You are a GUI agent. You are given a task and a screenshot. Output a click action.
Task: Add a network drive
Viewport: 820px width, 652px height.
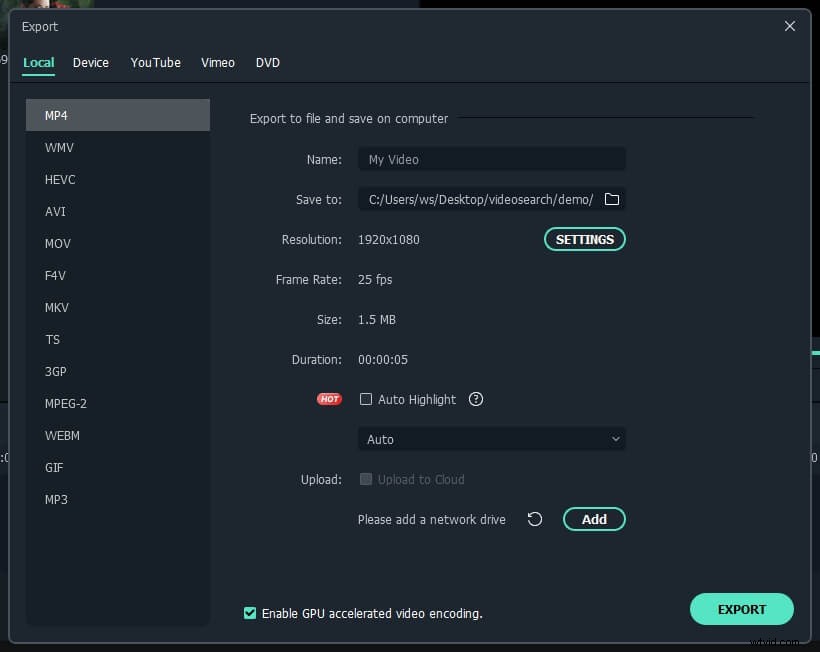click(594, 519)
